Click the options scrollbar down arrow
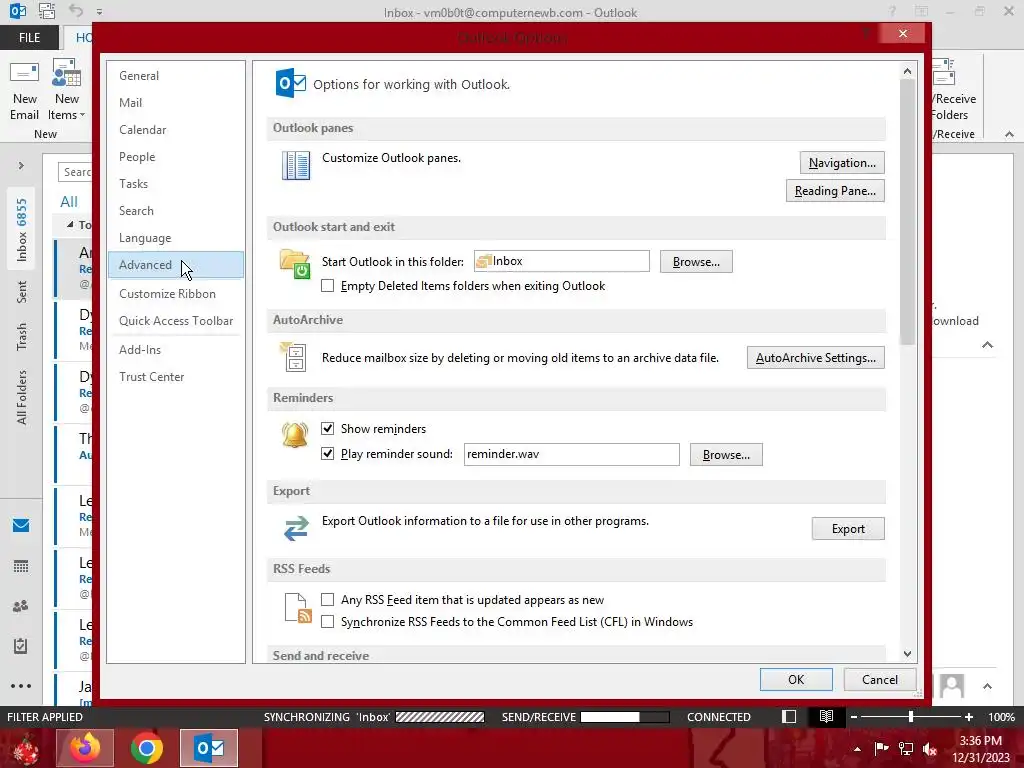 (907, 654)
